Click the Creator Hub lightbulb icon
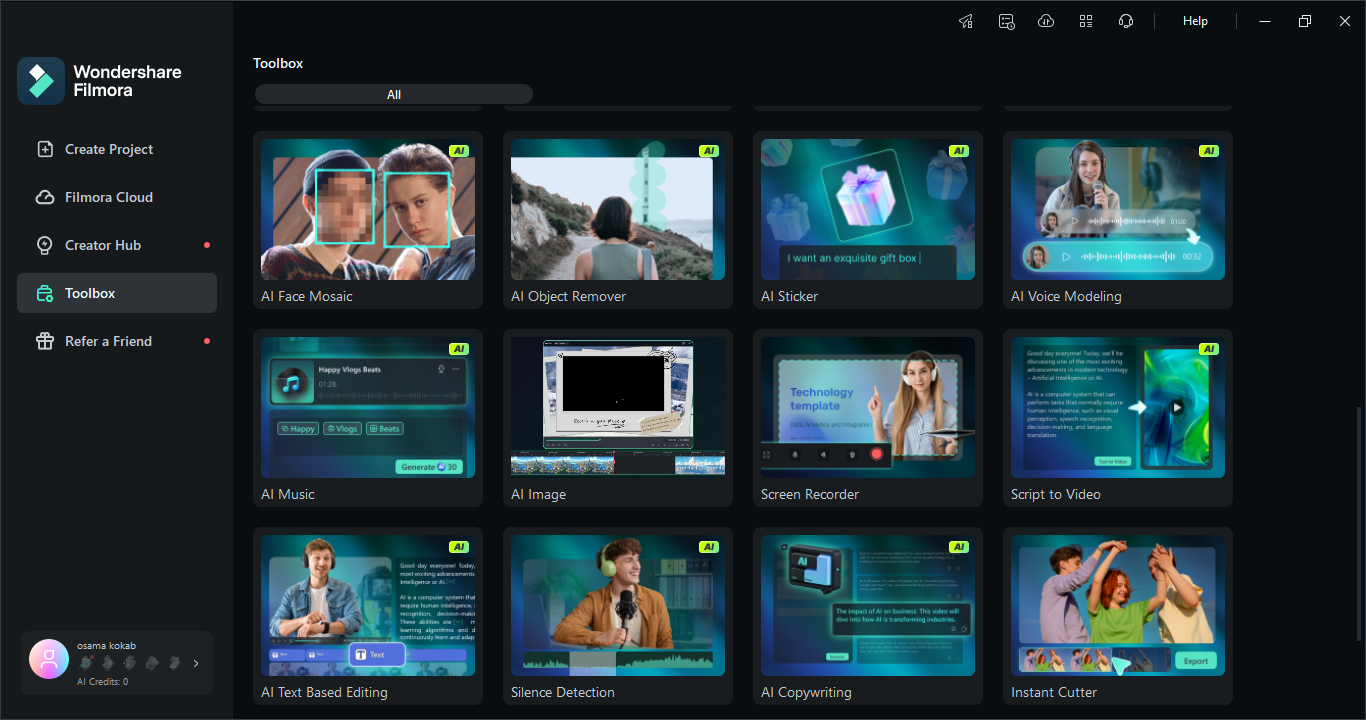Viewport: 1366px width, 720px height. (45, 245)
